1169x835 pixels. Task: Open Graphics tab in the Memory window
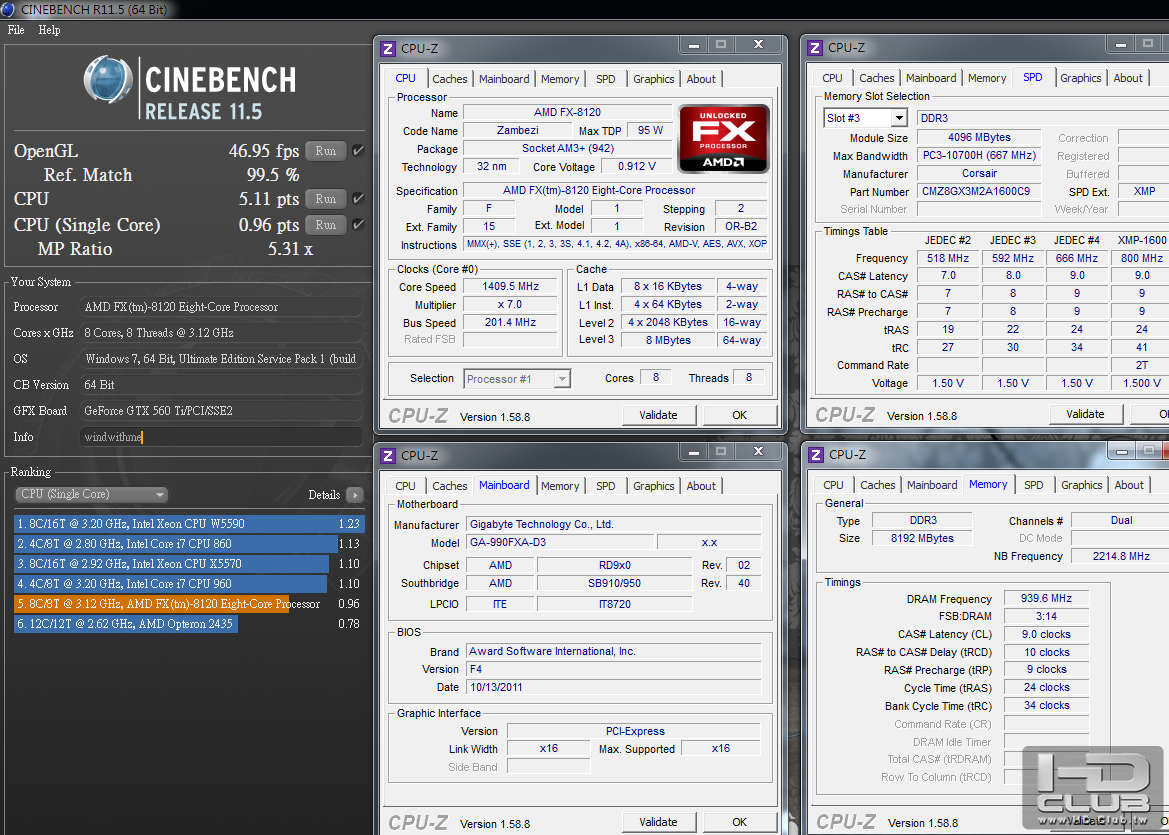click(x=1081, y=485)
